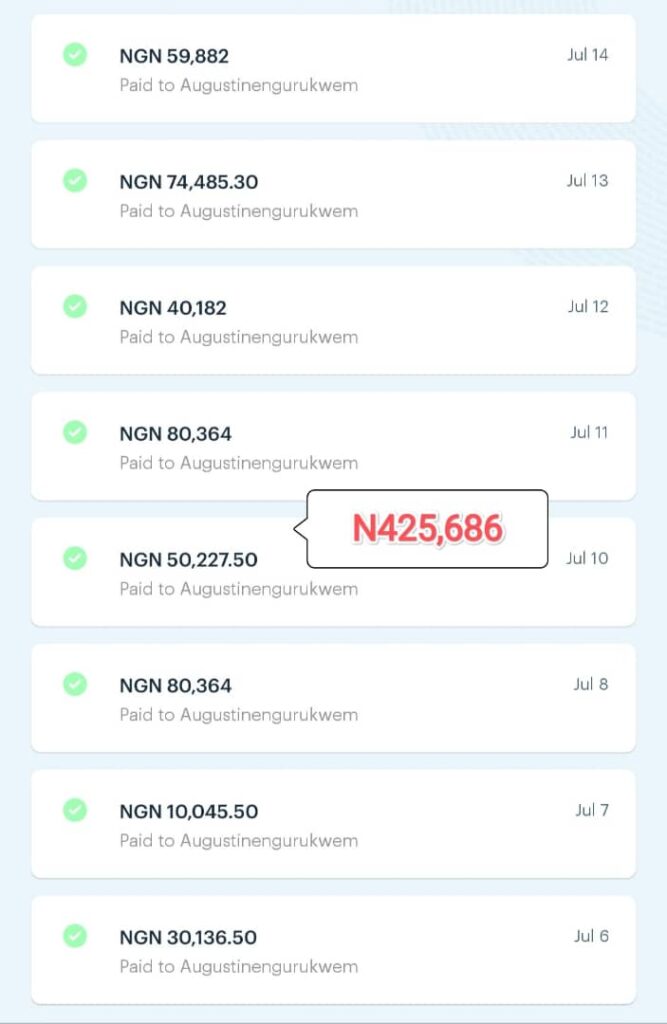Open the NGN 74,485.30 transaction
Screen dimensions: 667x1024
click(333, 195)
